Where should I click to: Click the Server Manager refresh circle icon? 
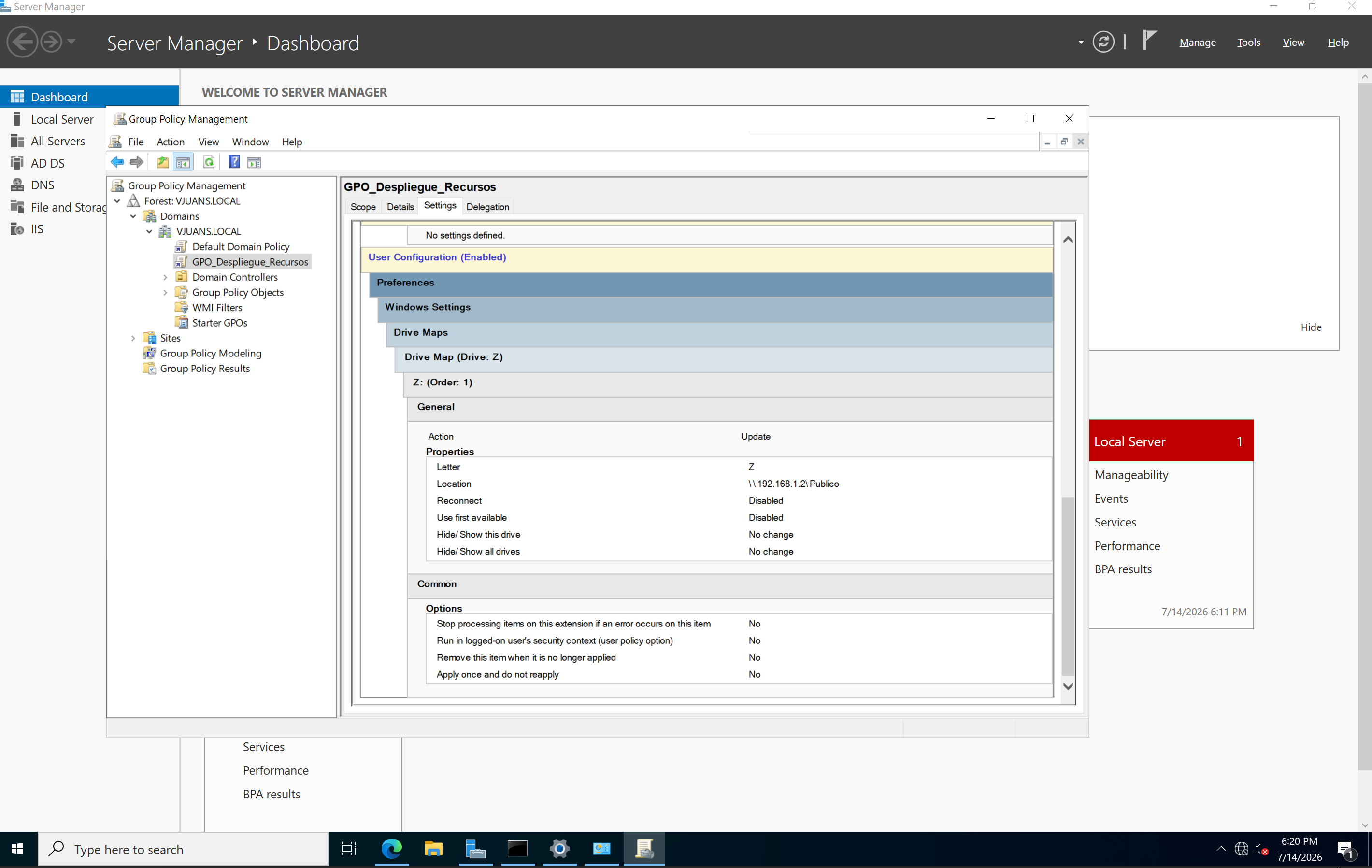click(x=1103, y=42)
